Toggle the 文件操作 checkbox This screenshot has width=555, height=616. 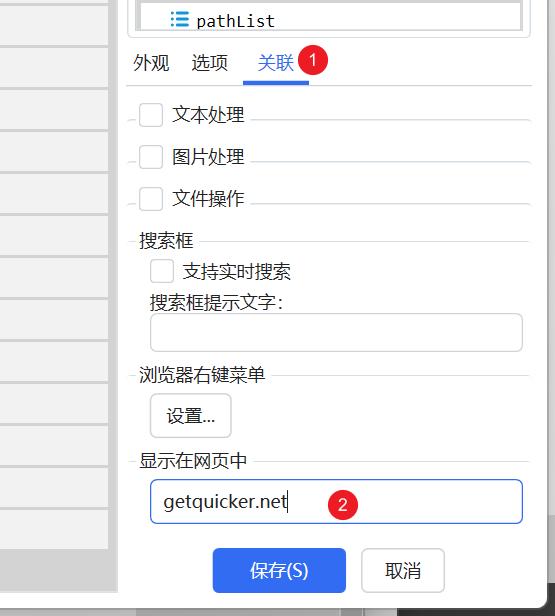coord(151,199)
